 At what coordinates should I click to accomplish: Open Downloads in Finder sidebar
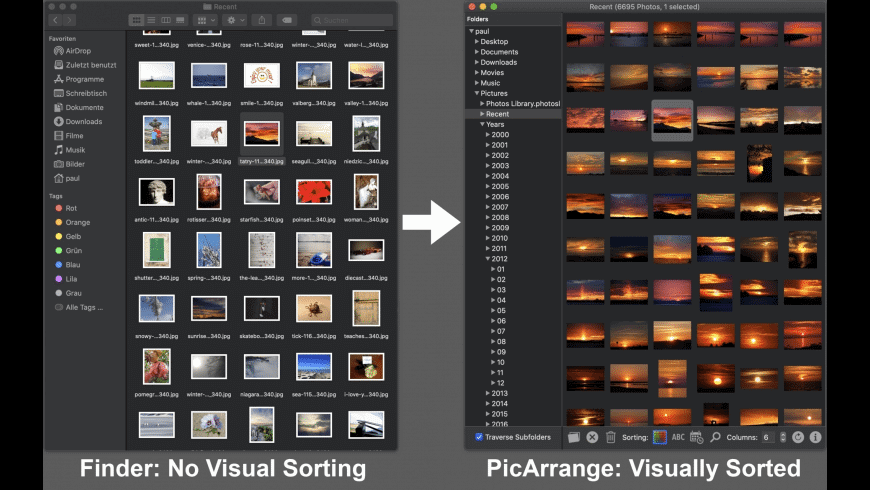[x=78, y=122]
